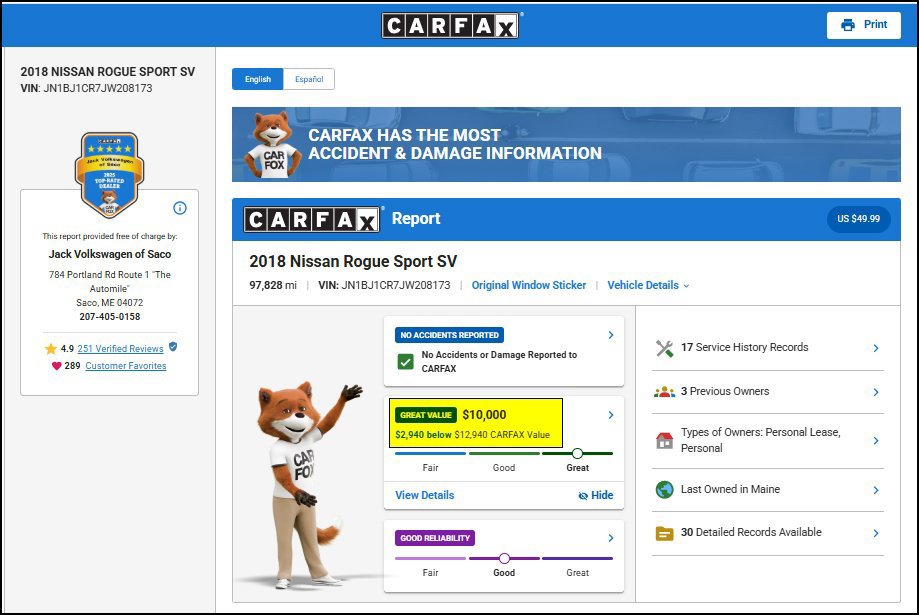Click the pink heart favorites icon
Image resolution: width=919 pixels, height=615 pixels.
(56, 366)
